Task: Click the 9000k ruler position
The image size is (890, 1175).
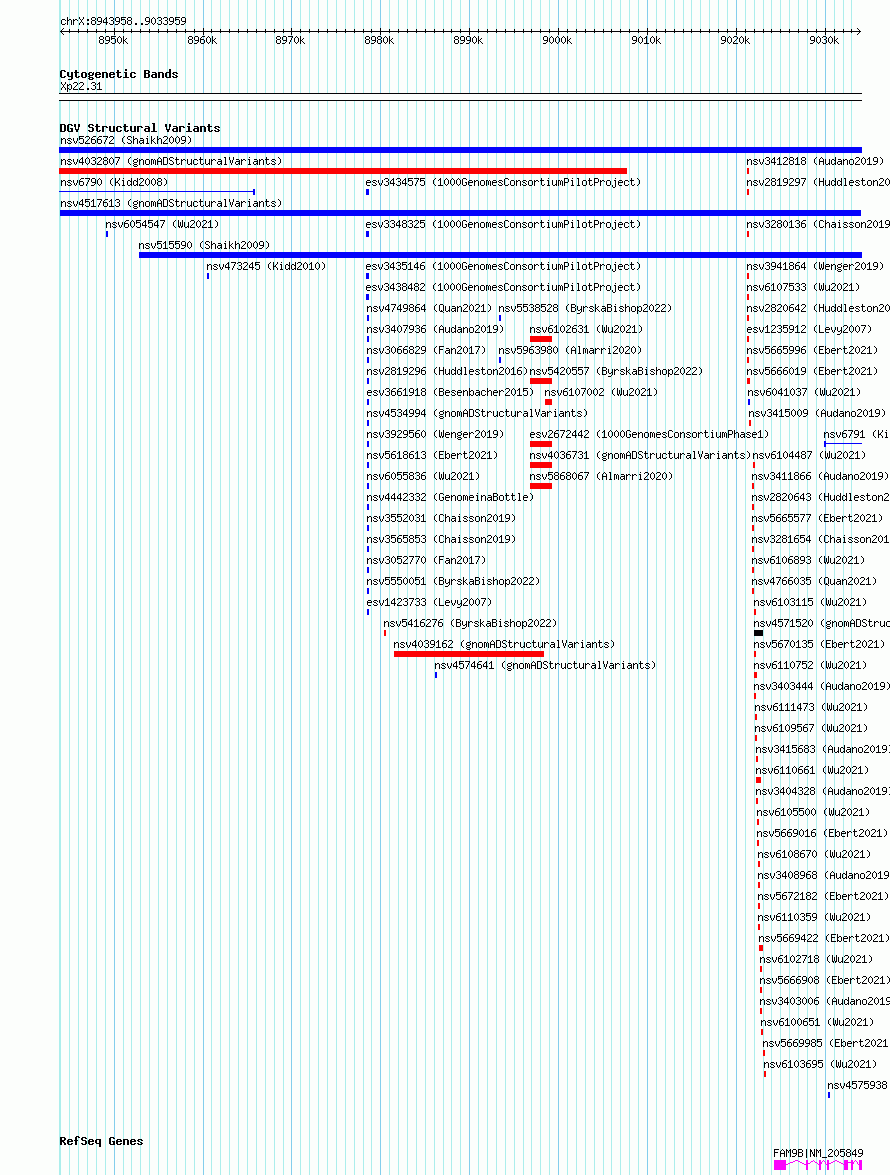Action: (557, 40)
